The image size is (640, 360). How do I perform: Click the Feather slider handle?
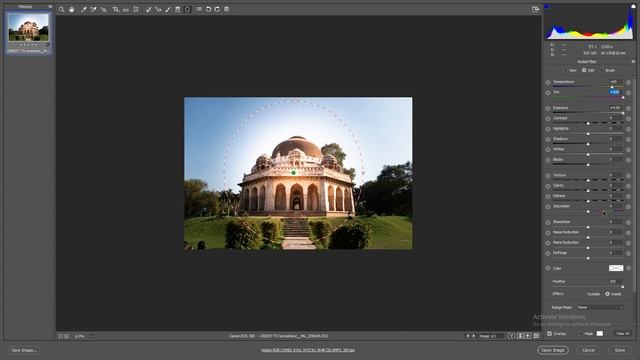[622, 287]
